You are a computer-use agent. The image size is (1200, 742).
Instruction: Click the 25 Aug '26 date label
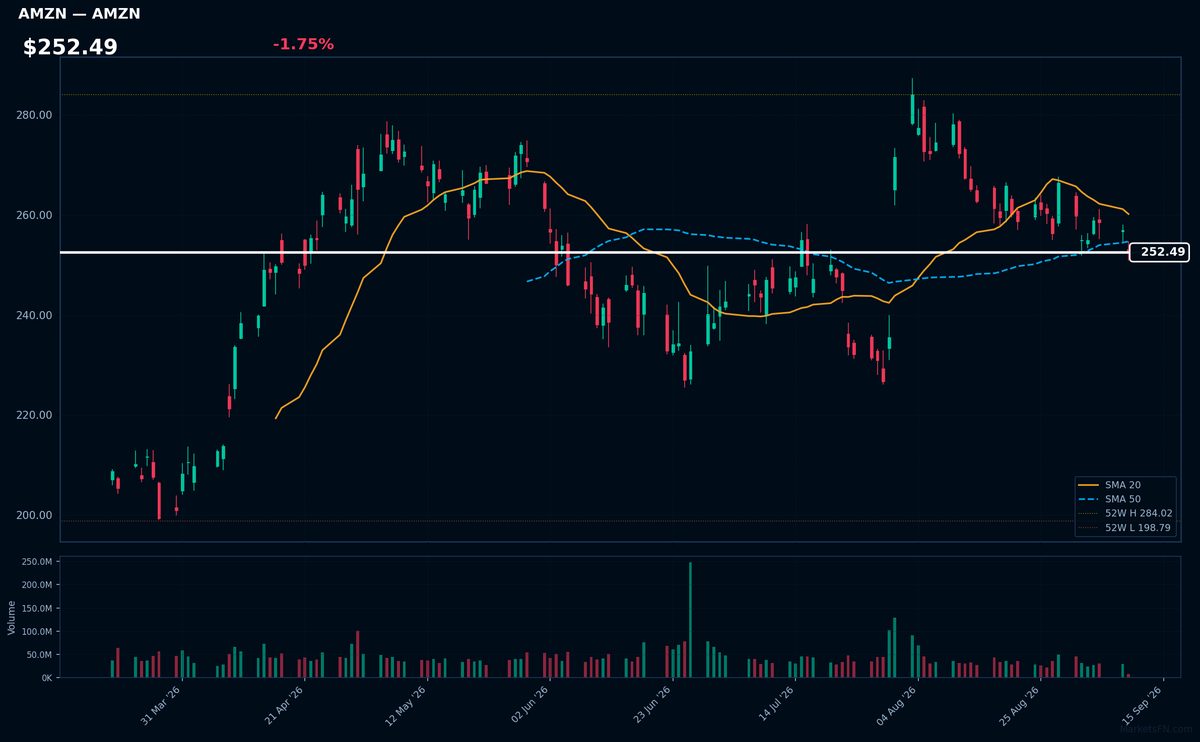coord(1020,704)
